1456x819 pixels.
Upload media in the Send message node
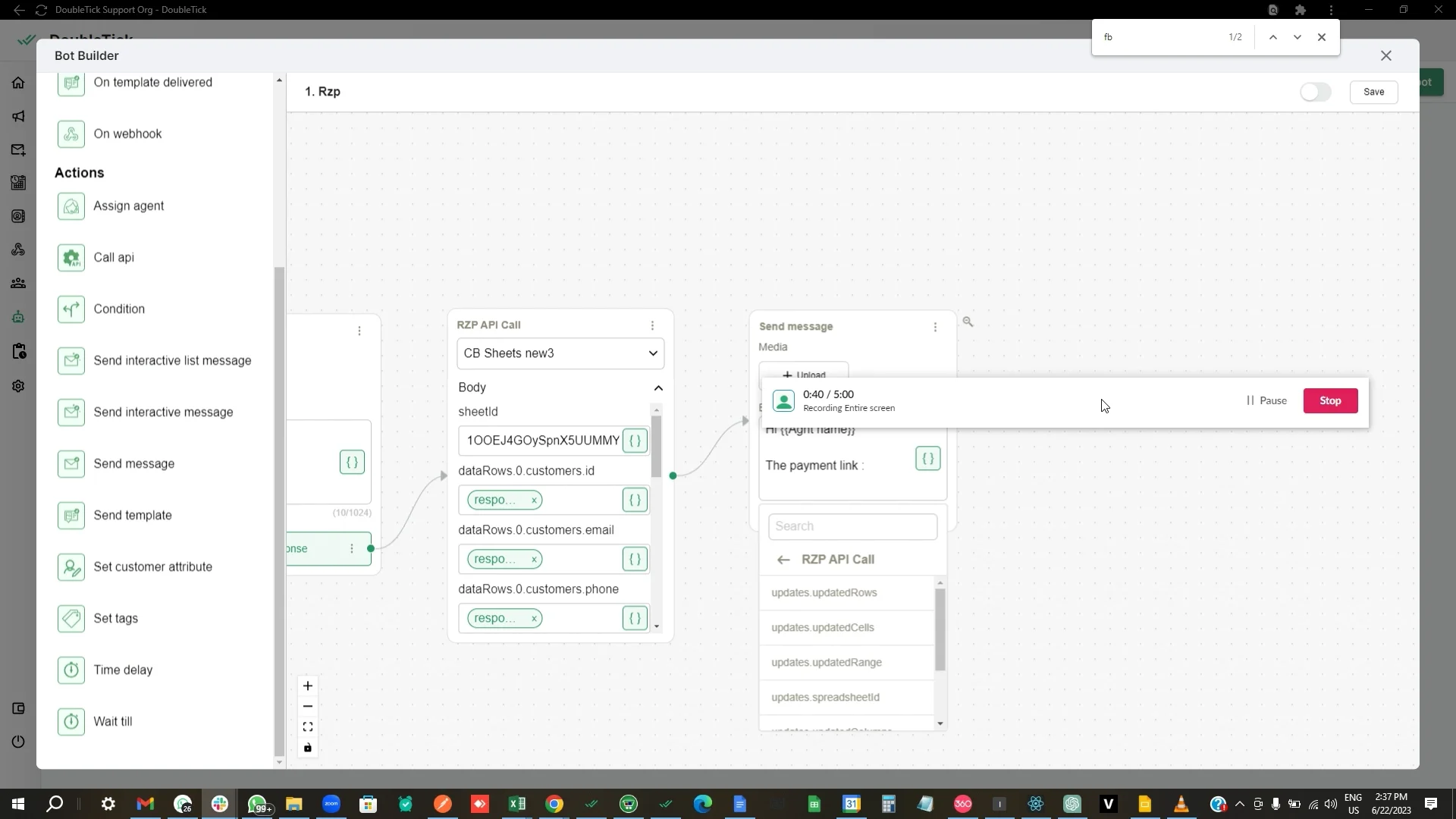(x=805, y=375)
